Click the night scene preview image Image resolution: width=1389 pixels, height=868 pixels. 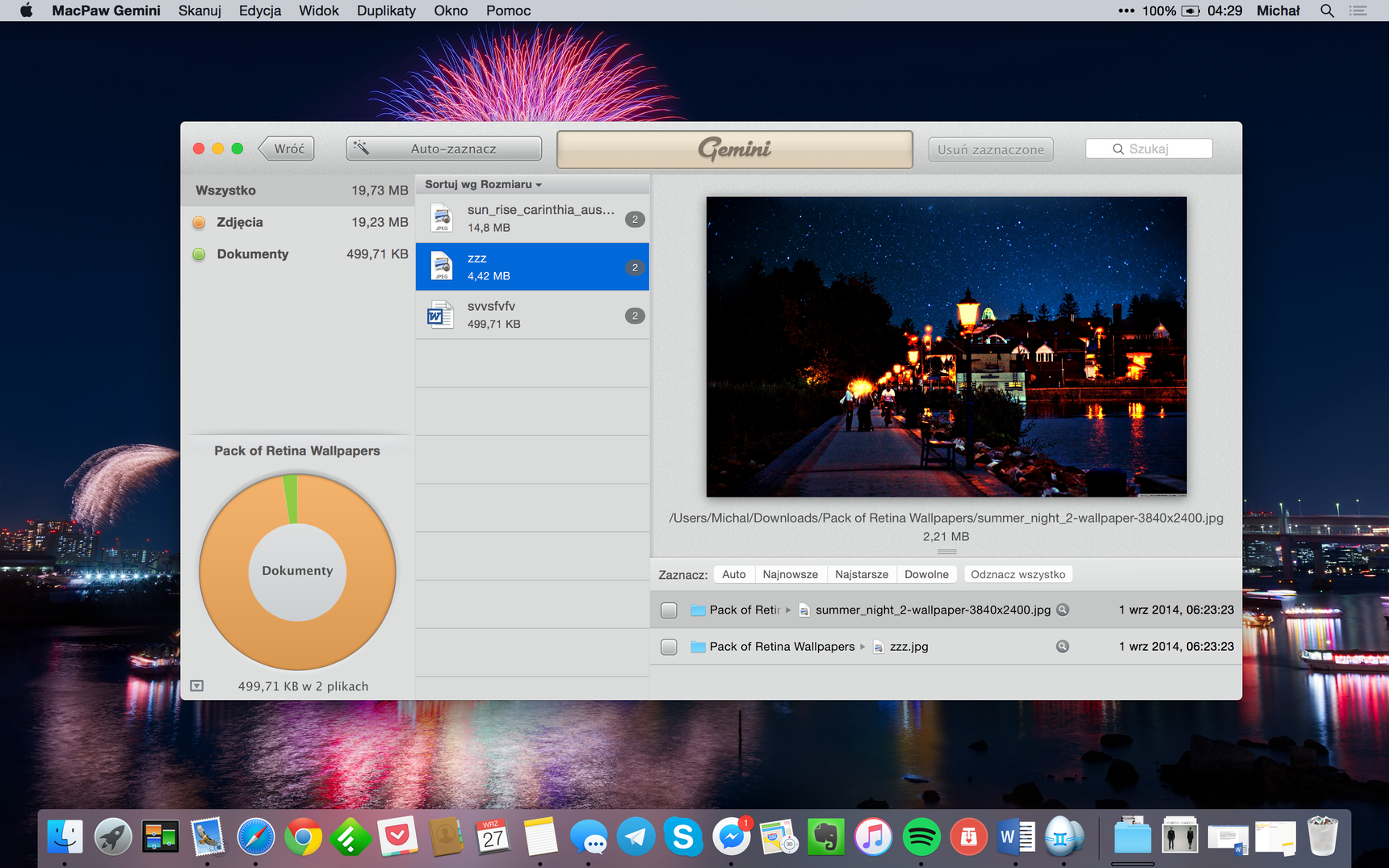tap(946, 346)
